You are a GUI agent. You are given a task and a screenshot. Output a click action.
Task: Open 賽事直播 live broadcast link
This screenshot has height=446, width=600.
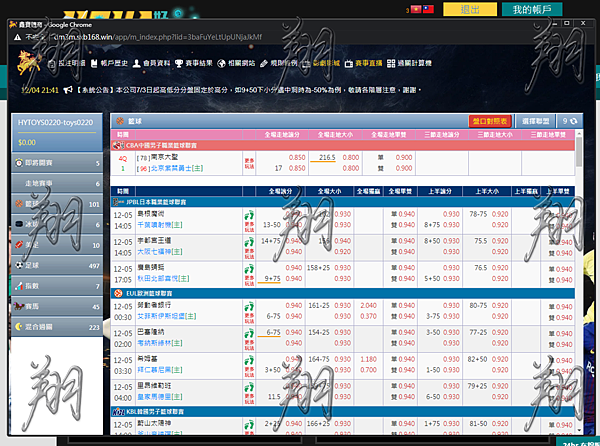tap(368, 63)
